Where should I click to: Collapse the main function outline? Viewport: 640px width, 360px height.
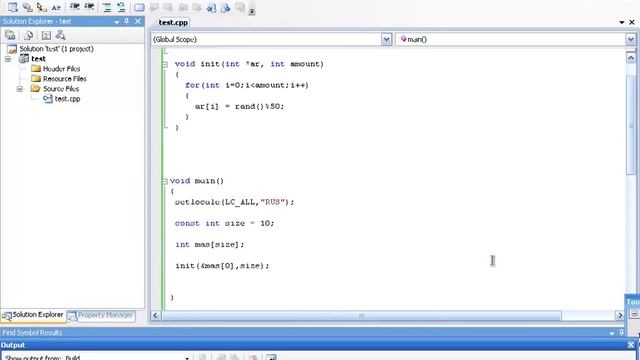pos(165,181)
